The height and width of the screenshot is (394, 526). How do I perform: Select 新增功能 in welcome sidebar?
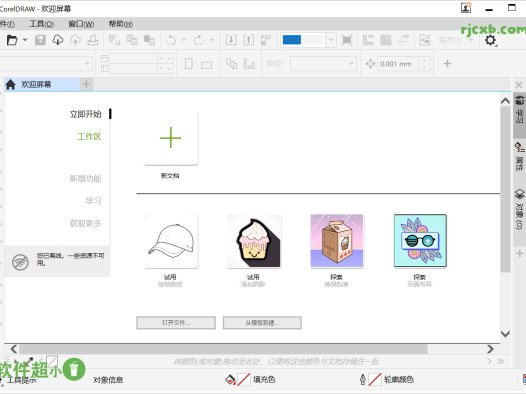point(86,179)
